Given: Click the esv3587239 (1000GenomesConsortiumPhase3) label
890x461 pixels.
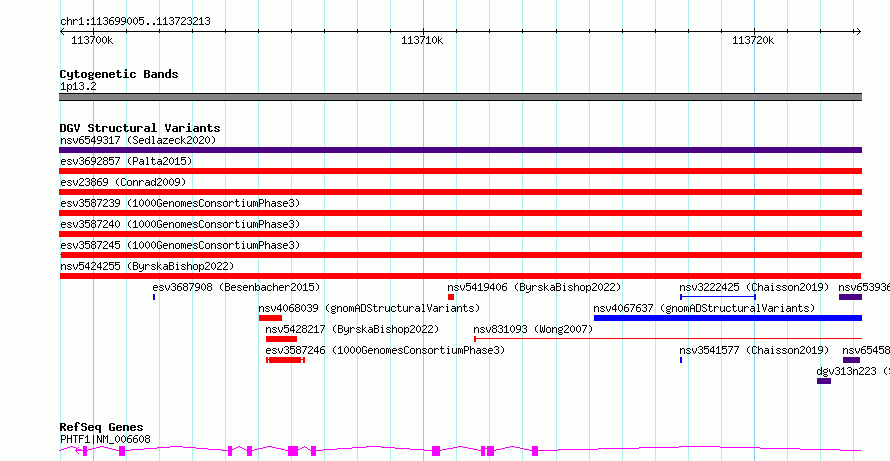Looking at the screenshot, I should [180, 203].
